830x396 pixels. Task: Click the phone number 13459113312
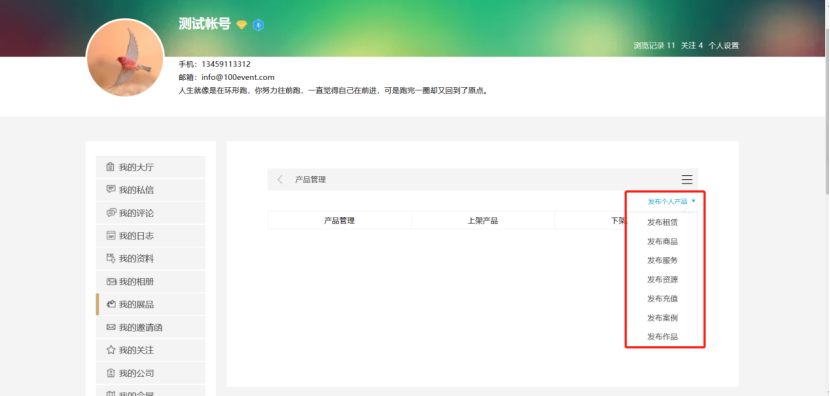click(226, 64)
